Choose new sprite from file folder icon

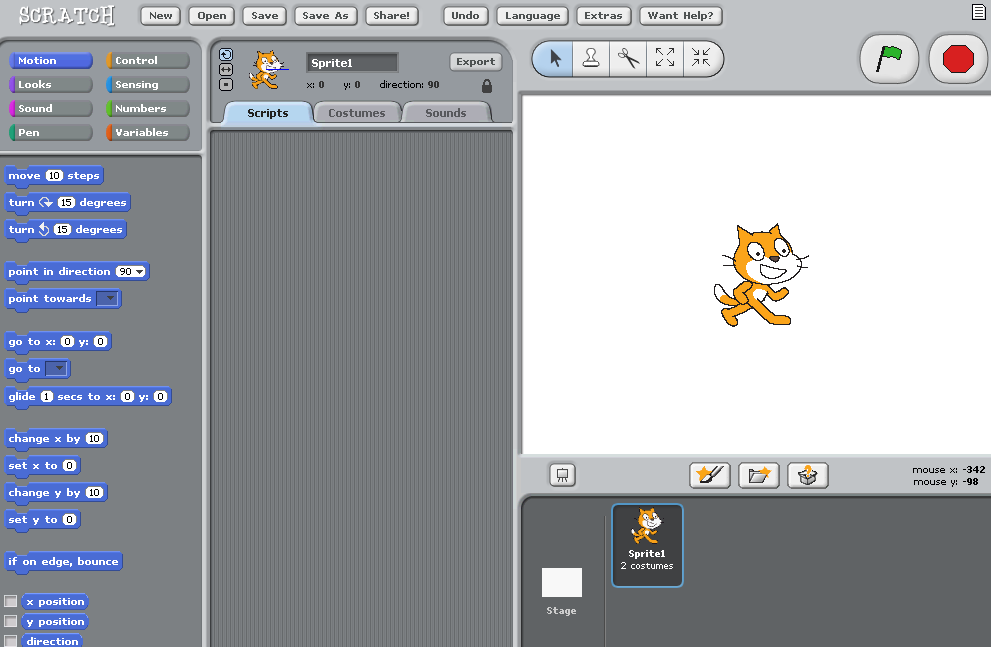(x=758, y=475)
